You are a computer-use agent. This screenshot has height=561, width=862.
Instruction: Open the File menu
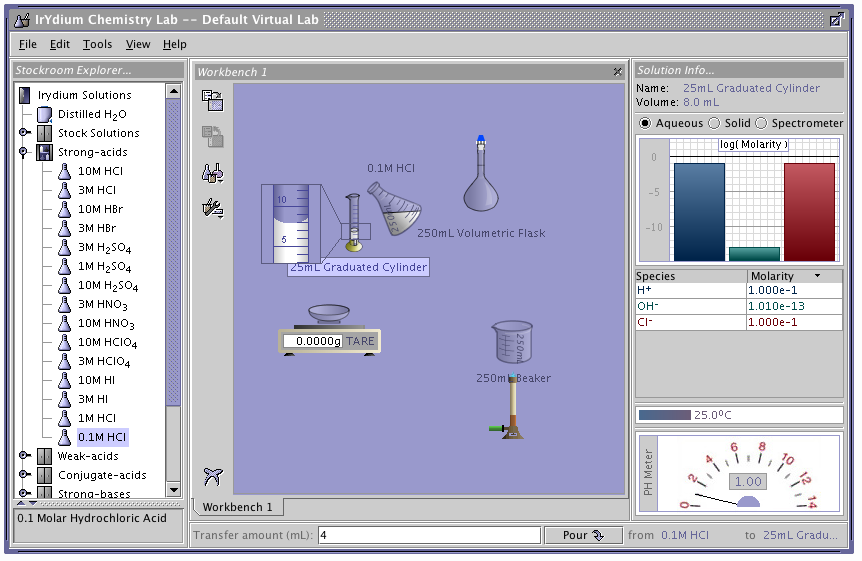27,44
